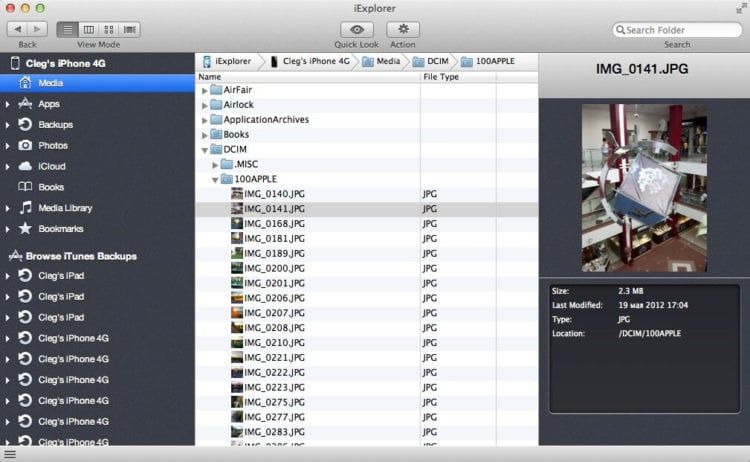
Task: Select IMG_0189.JPG file thumbnail icon
Action: tap(237, 253)
